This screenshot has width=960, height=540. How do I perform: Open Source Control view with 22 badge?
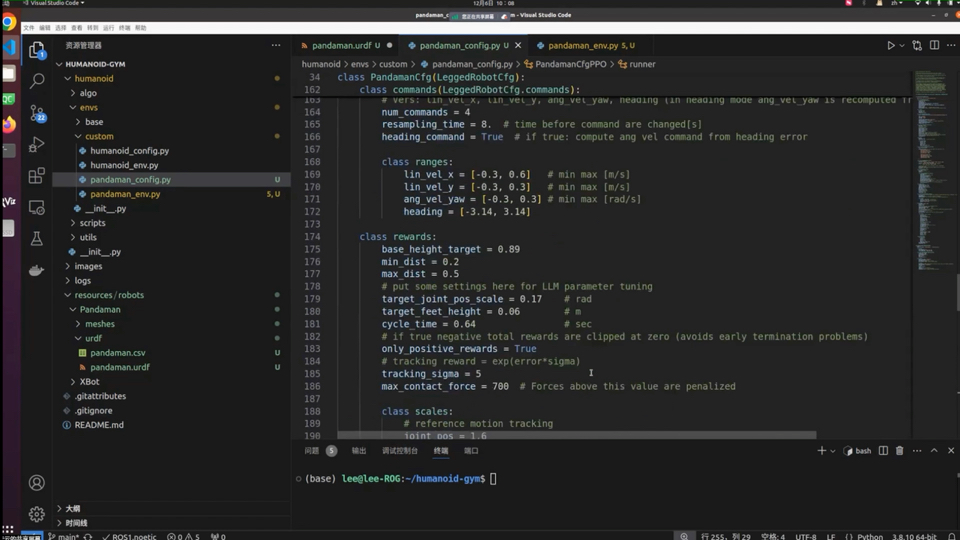coord(37,113)
